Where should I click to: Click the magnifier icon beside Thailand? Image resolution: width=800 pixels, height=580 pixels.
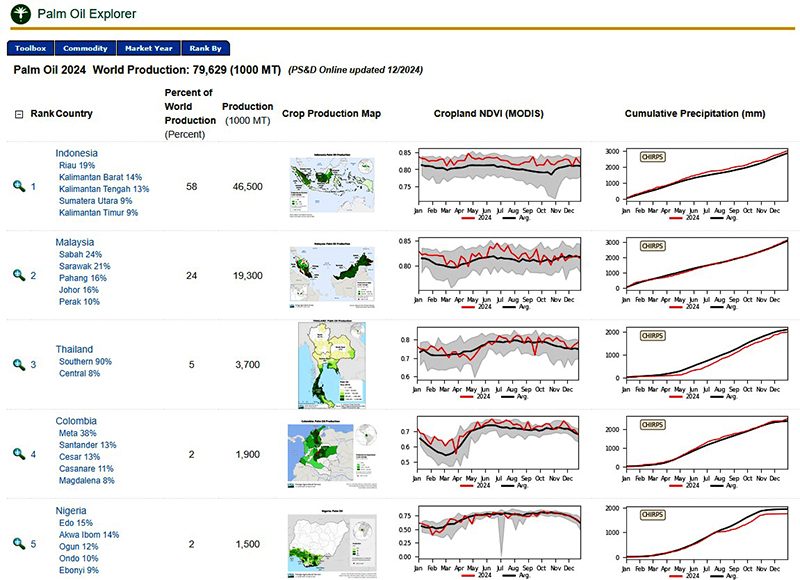click(18, 365)
